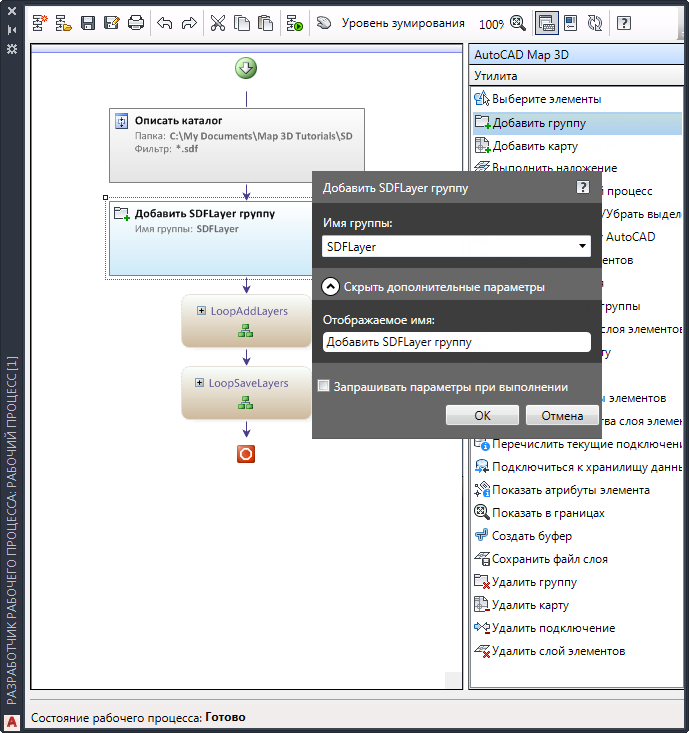This screenshot has height=733, width=689.
Task: Run the workflow with green play icon
Action: coord(294,22)
